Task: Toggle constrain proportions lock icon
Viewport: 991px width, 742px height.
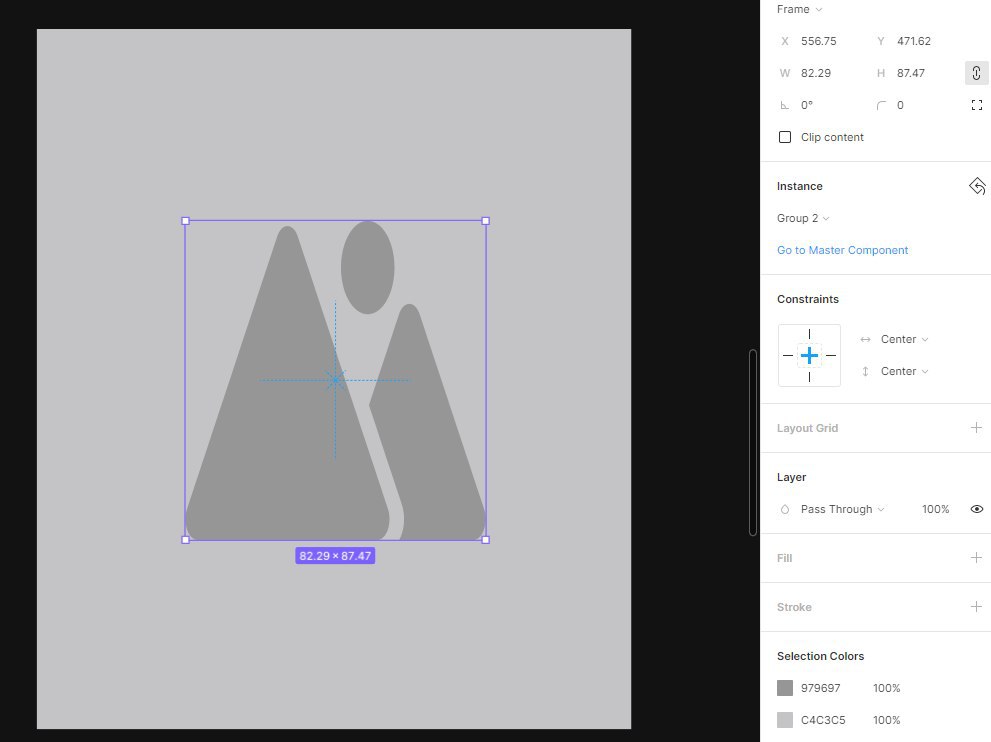Action: [976, 73]
